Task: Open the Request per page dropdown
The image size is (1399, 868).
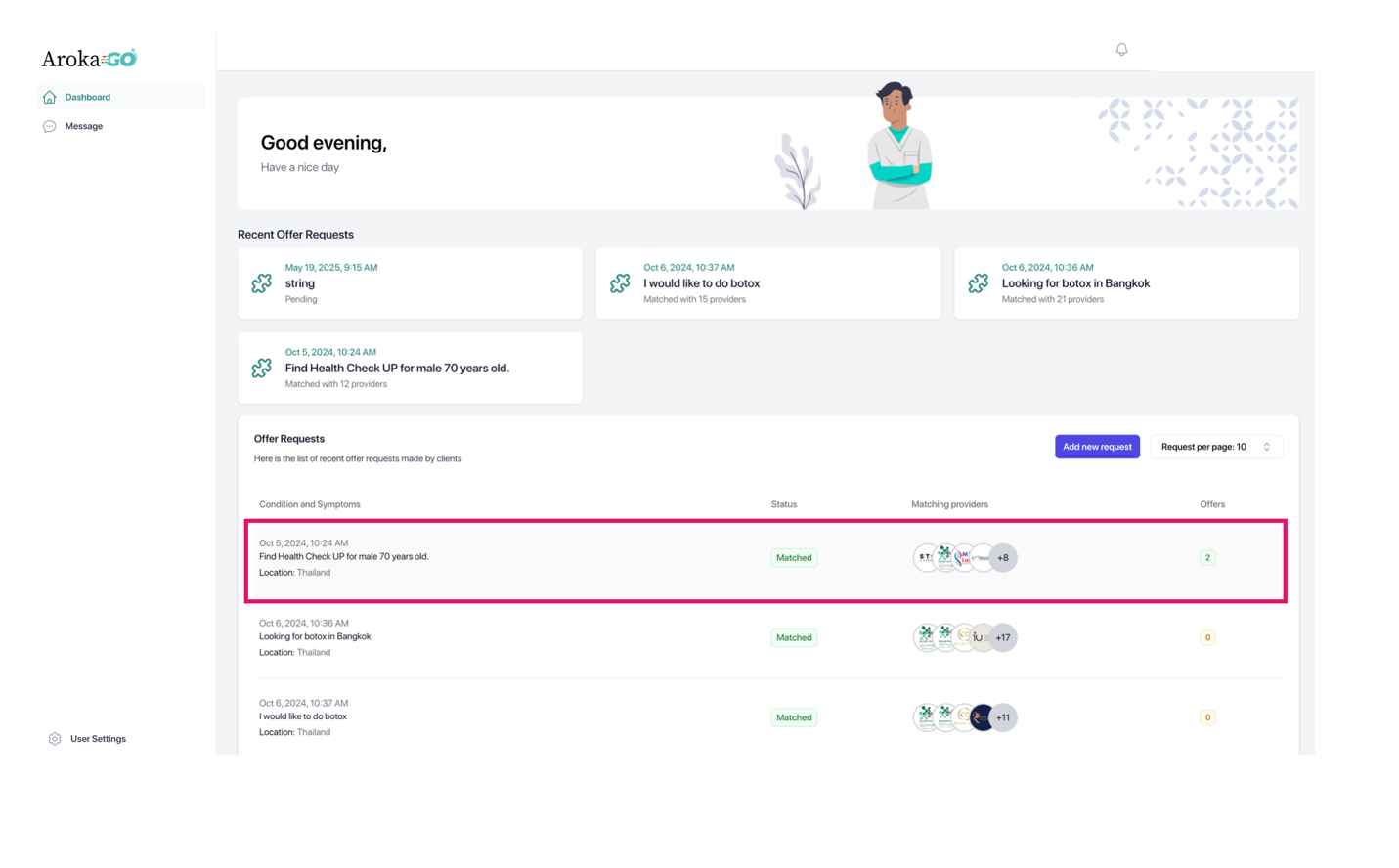Action: tap(1215, 447)
